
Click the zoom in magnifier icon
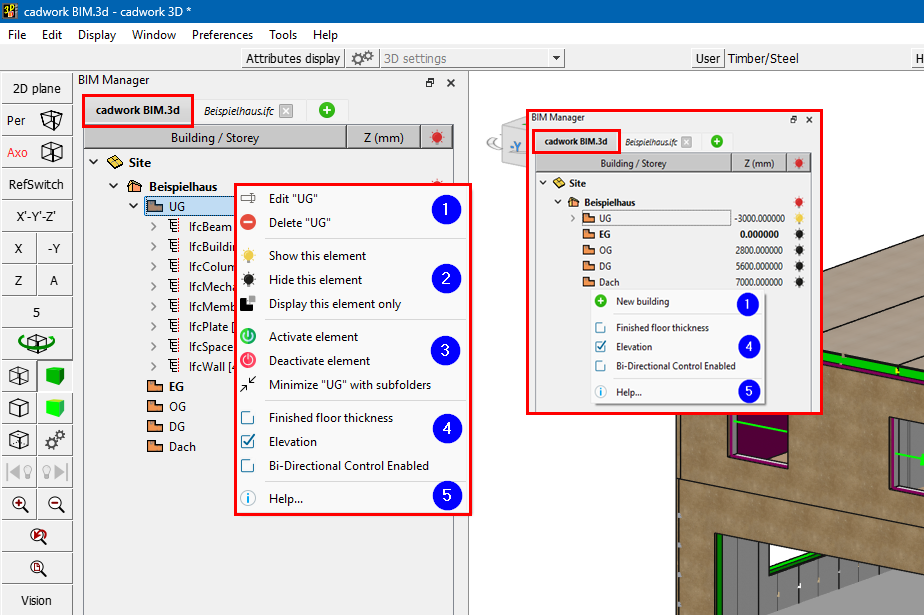tap(19, 505)
